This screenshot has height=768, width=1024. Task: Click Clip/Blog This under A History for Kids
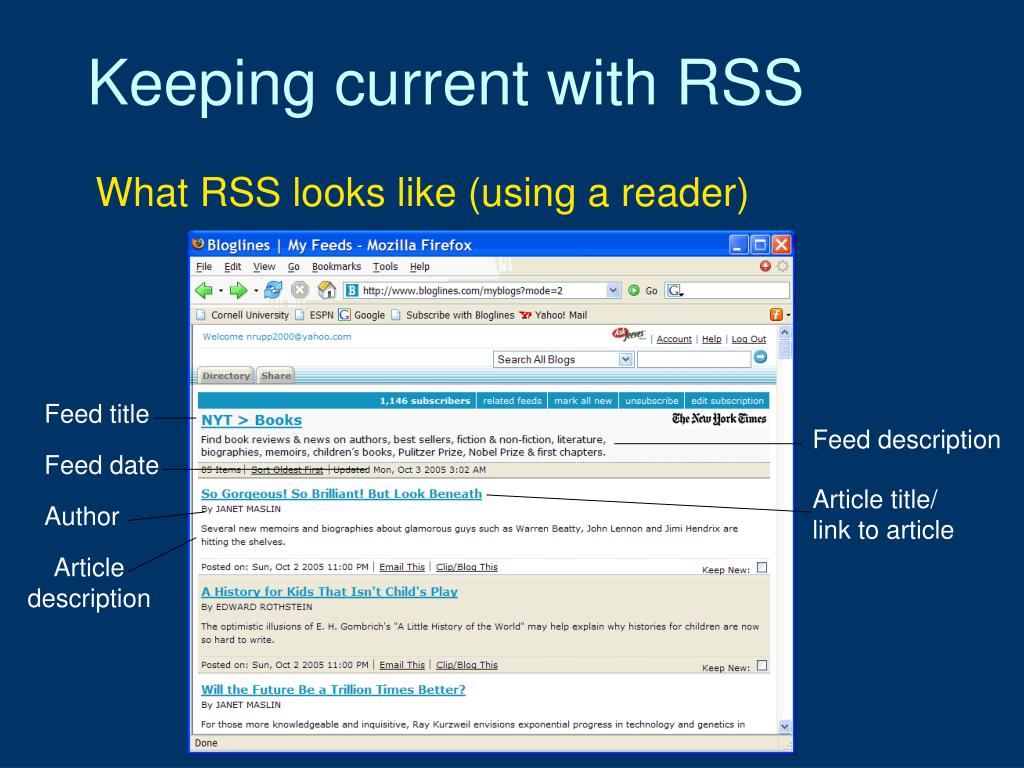coord(466,665)
